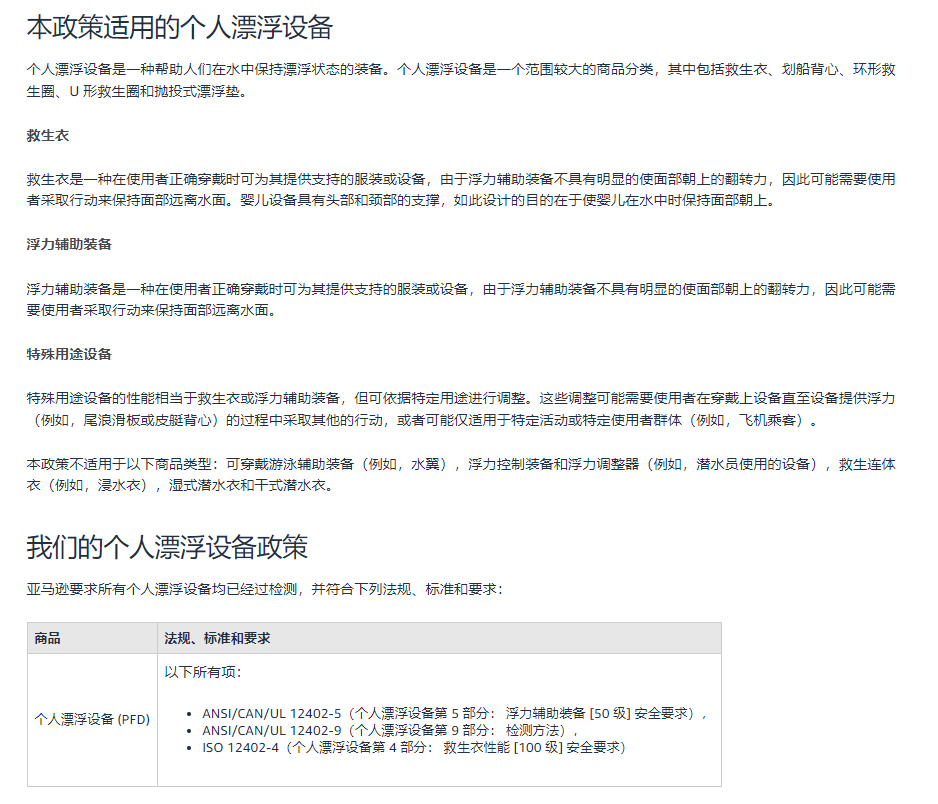
Task: Click the 法规、标准和要求 column header
Action: (x=217, y=638)
